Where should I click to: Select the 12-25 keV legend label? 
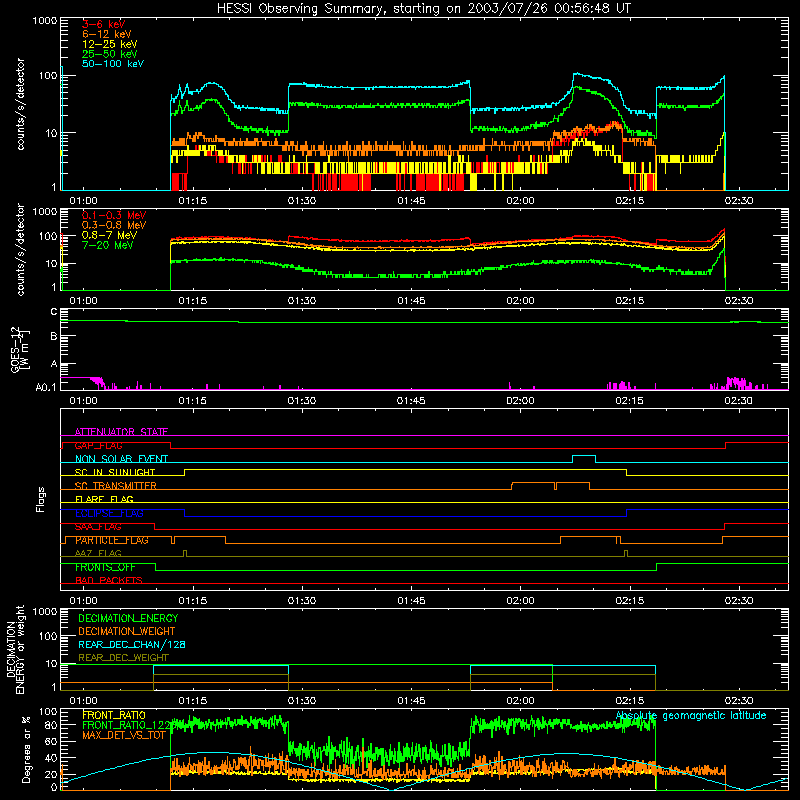(x=110, y=44)
